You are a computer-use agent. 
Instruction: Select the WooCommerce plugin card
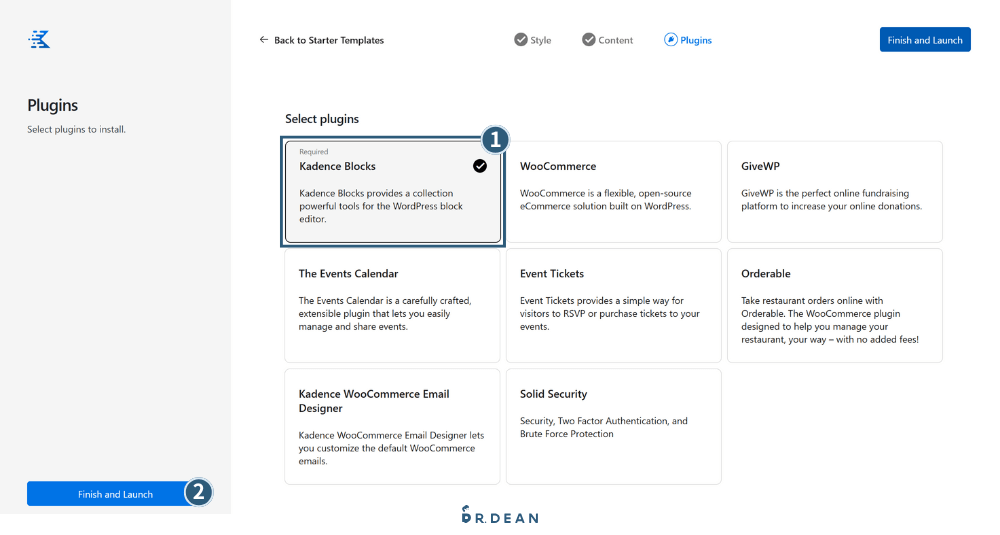click(614, 192)
